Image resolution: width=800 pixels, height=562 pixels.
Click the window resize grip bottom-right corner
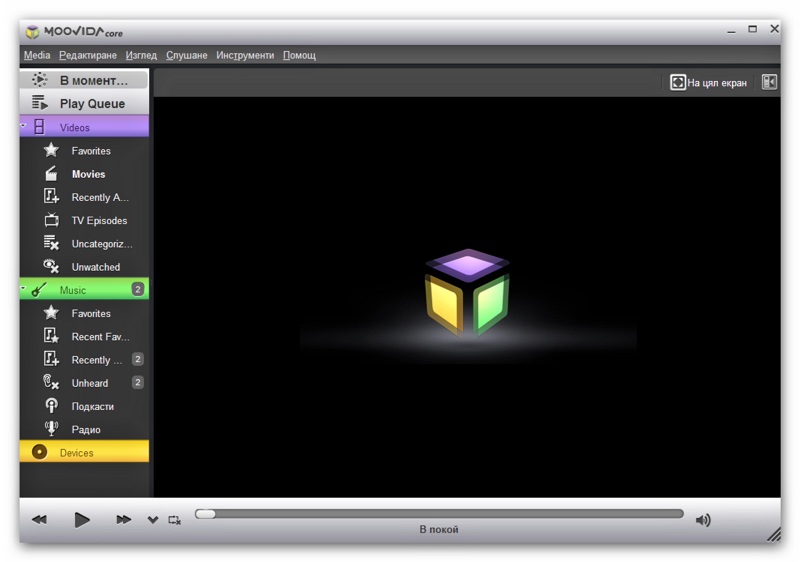(773, 534)
